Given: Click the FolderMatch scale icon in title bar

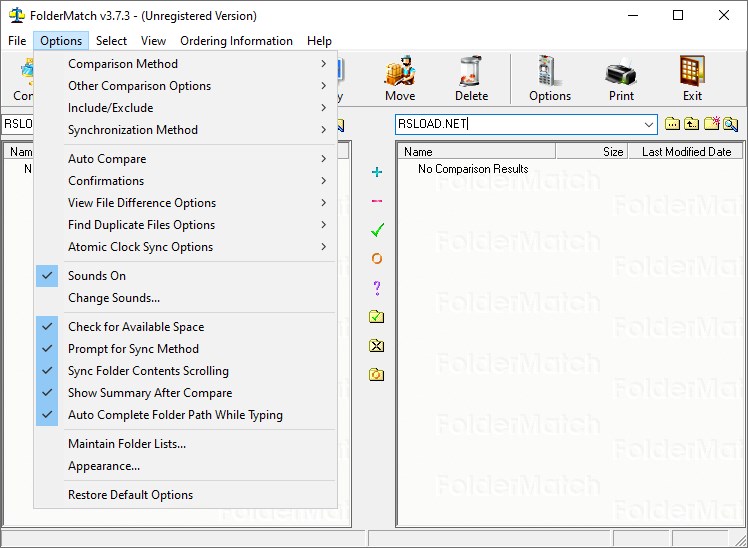Looking at the screenshot, I should point(17,15).
